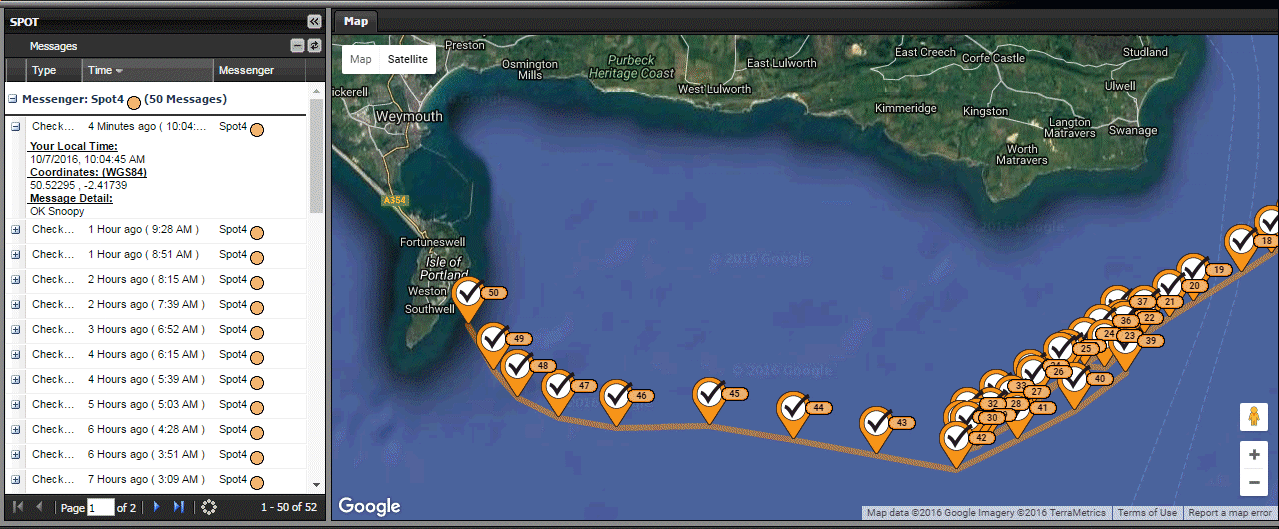Click Report a map error link
This screenshot has height=529, width=1279.
1231,513
